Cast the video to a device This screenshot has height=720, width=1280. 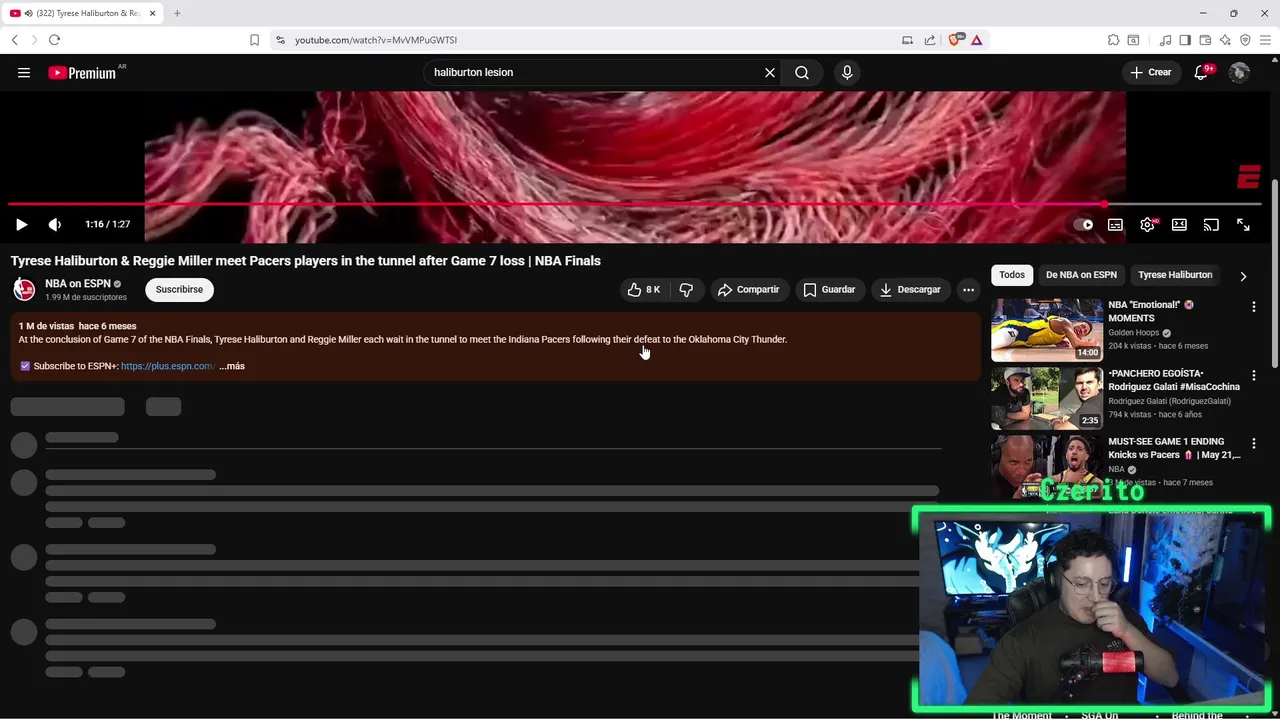1211,225
